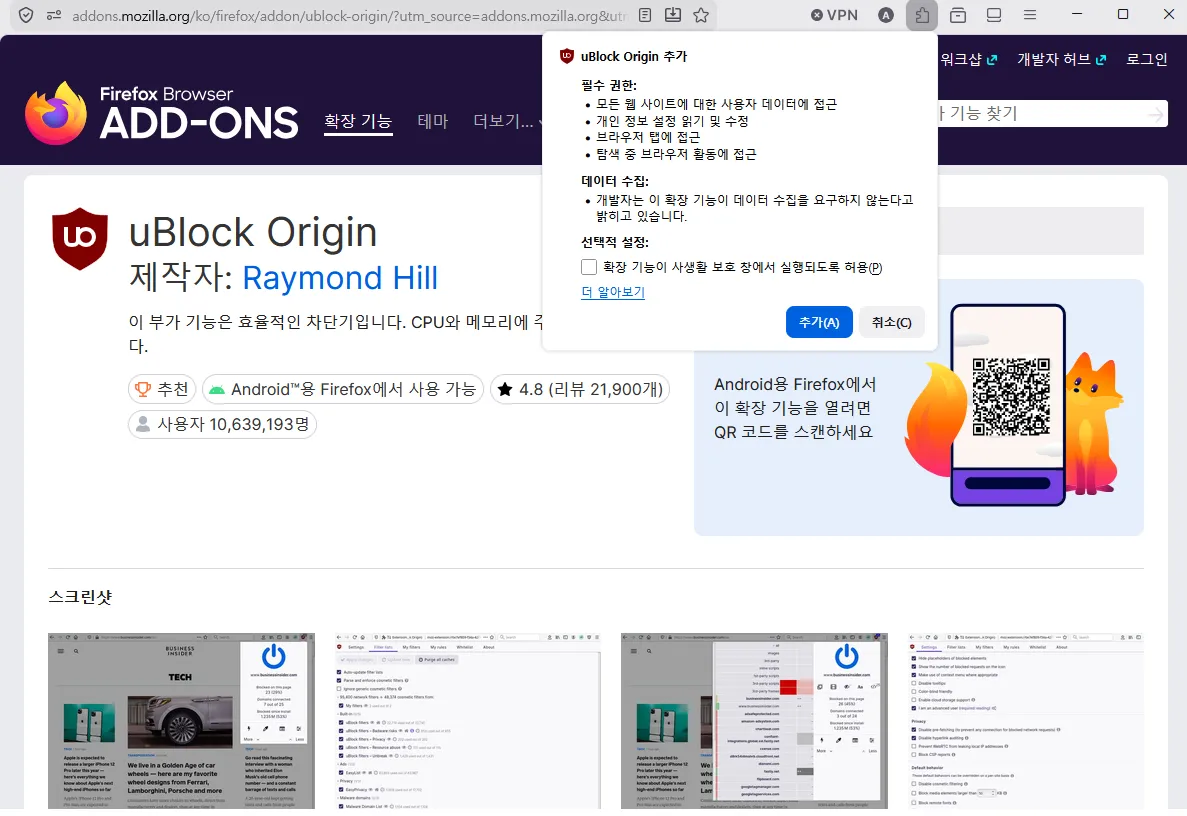Open the 워크샵 external link
The height and width of the screenshot is (816, 1187).
[x=968, y=59]
